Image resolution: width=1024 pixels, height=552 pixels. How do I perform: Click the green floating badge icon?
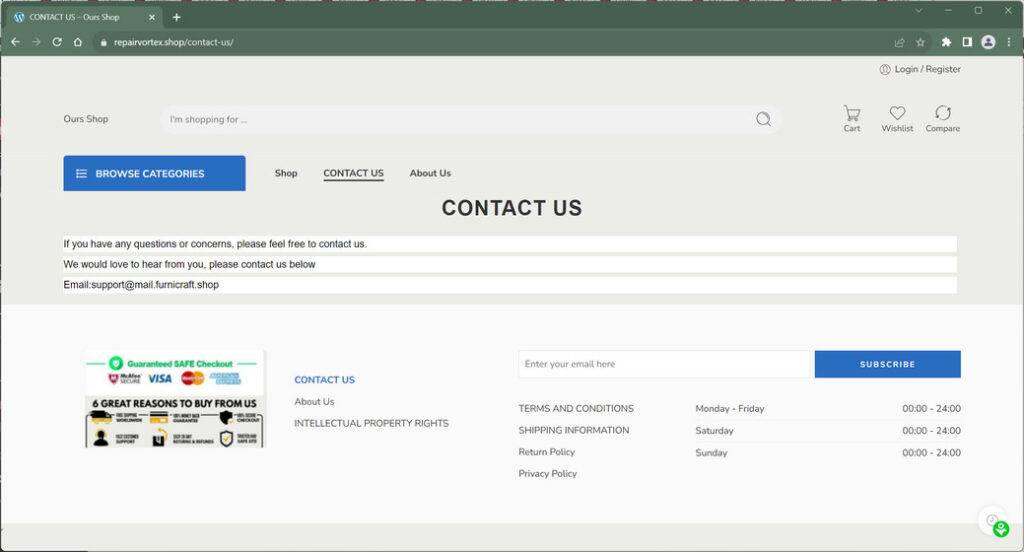pos(1000,528)
